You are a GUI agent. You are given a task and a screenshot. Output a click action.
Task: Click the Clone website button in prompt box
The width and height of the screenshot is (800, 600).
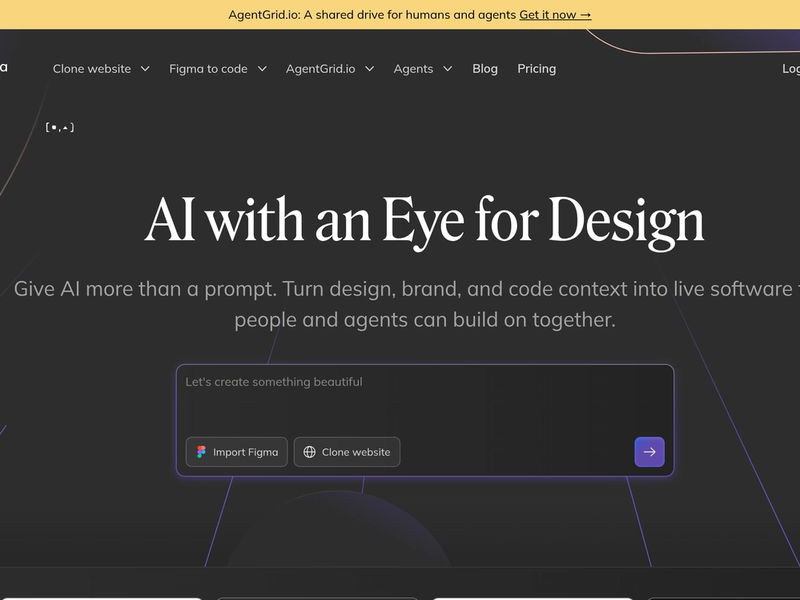pos(347,452)
